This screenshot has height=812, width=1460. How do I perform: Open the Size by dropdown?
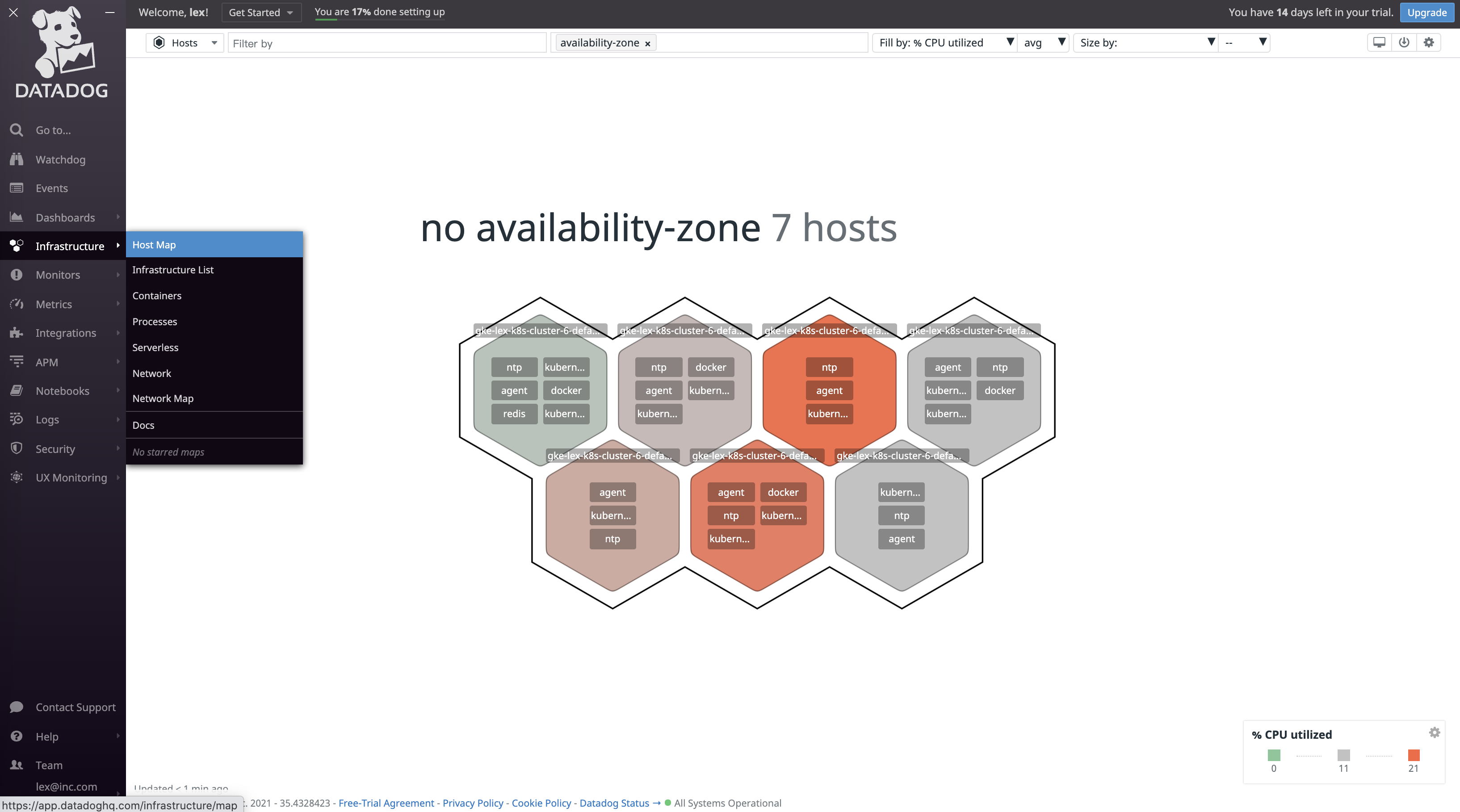1145,42
